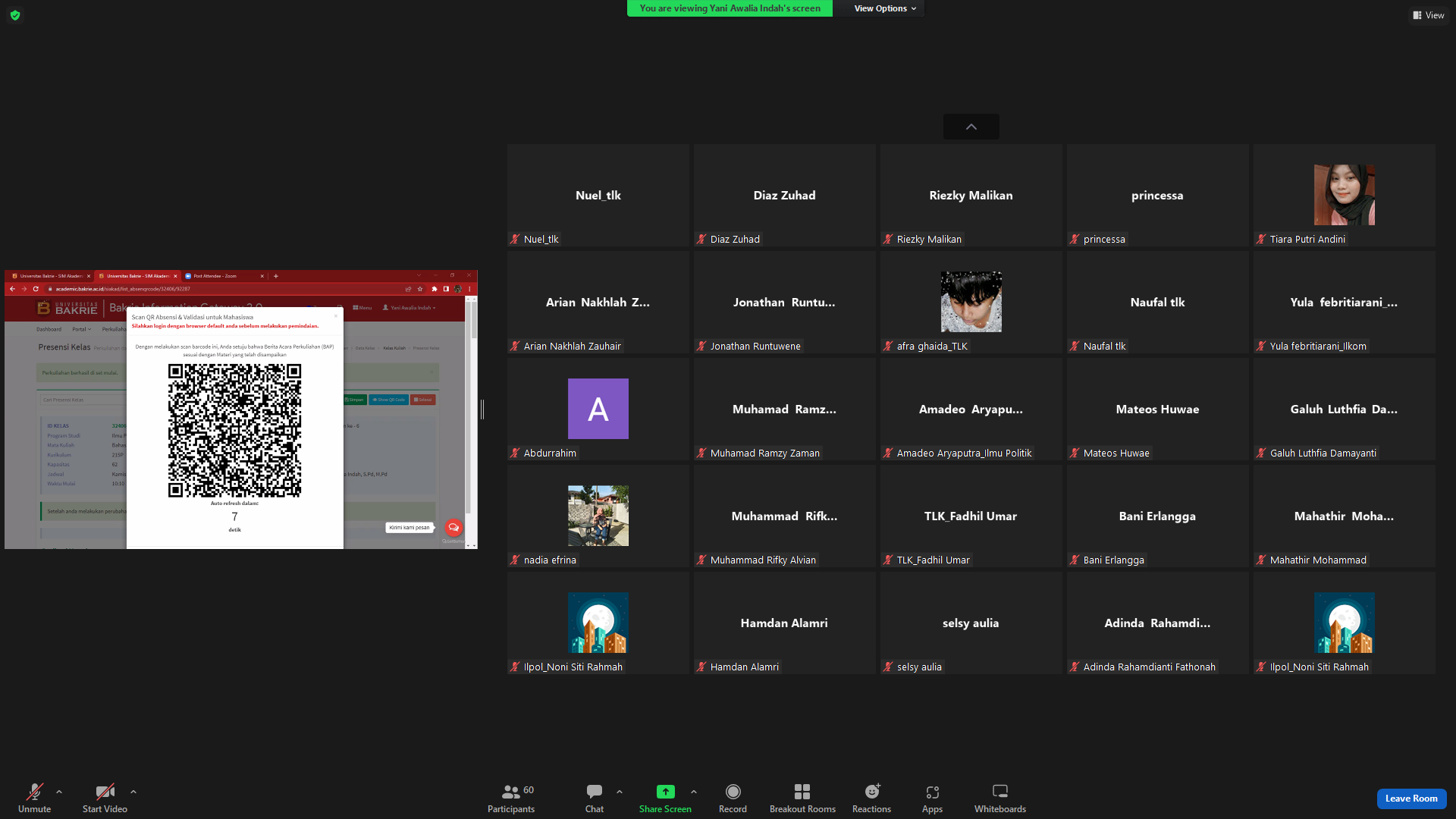Click the Bakrie university logo in shared page
Image resolution: width=1456 pixels, height=819 pixels.
pos(67,308)
